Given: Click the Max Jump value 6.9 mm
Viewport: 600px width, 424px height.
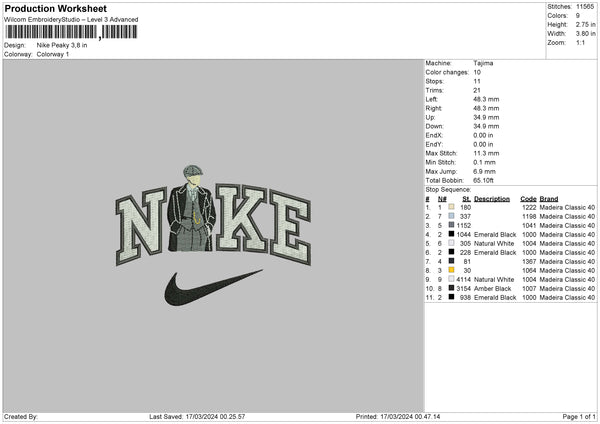Looking at the screenshot, I should (484, 171).
